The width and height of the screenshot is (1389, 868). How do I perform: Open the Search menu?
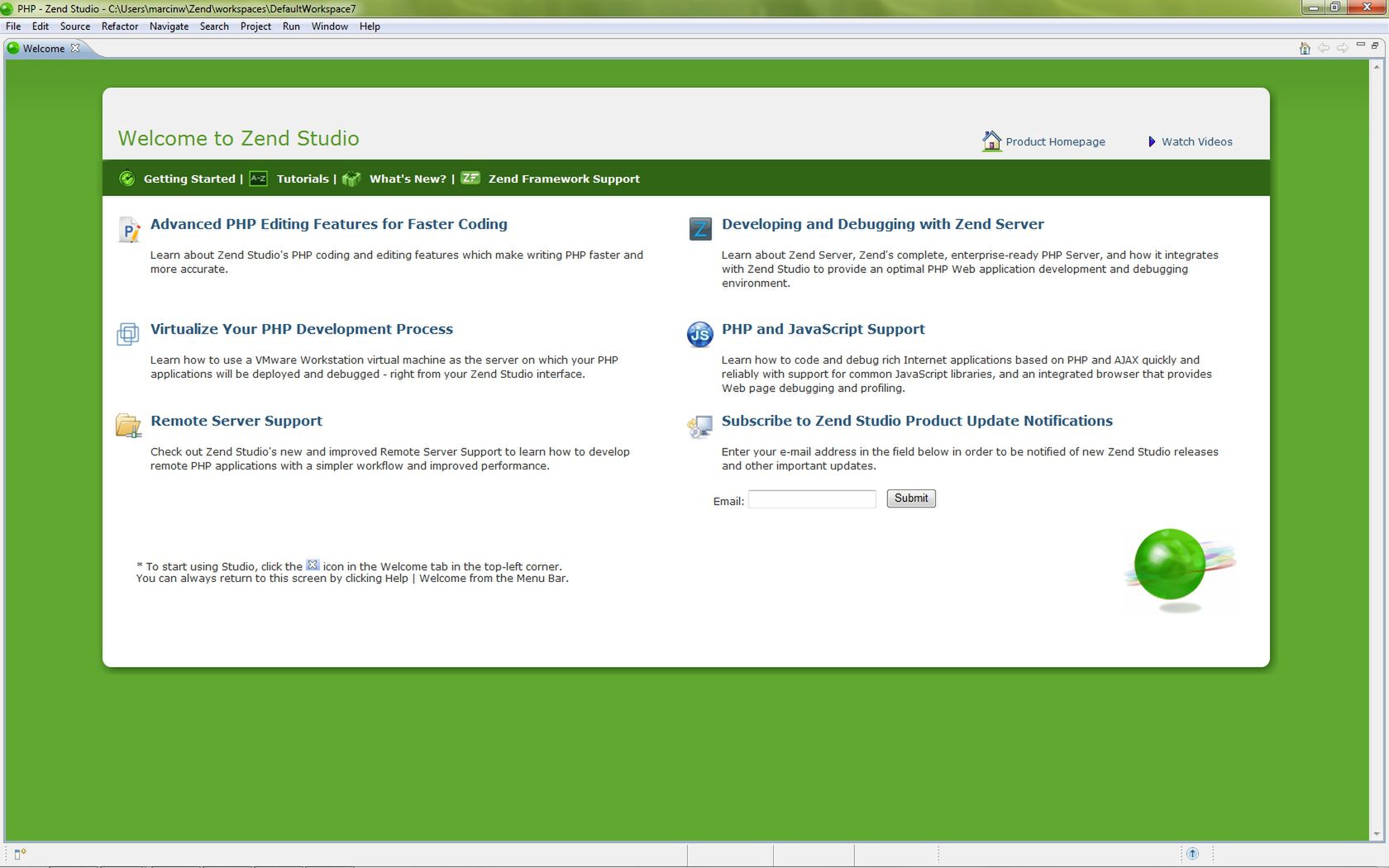pyautogui.click(x=214, y=26)
